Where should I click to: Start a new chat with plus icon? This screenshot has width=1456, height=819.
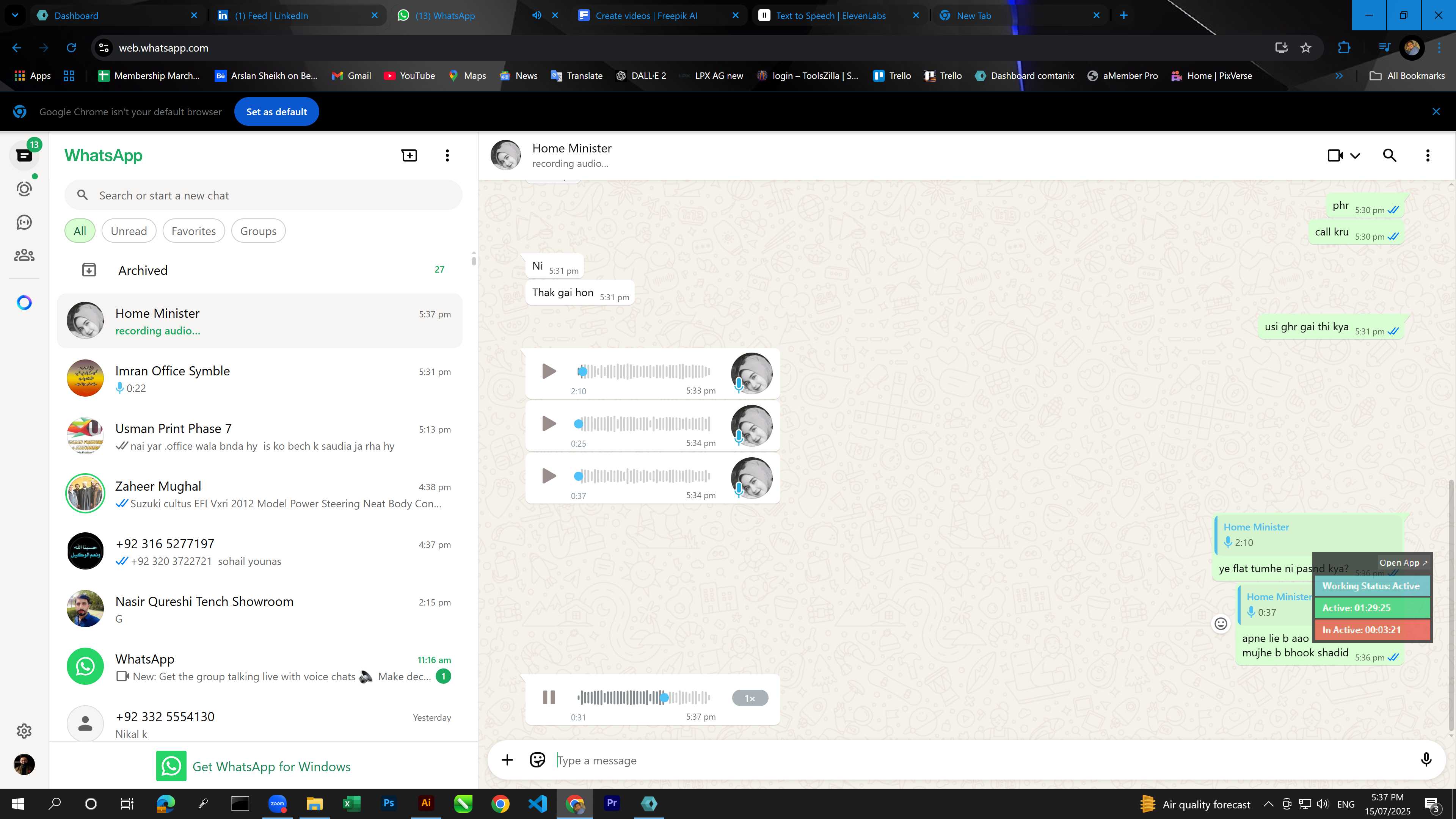point(409,155)
